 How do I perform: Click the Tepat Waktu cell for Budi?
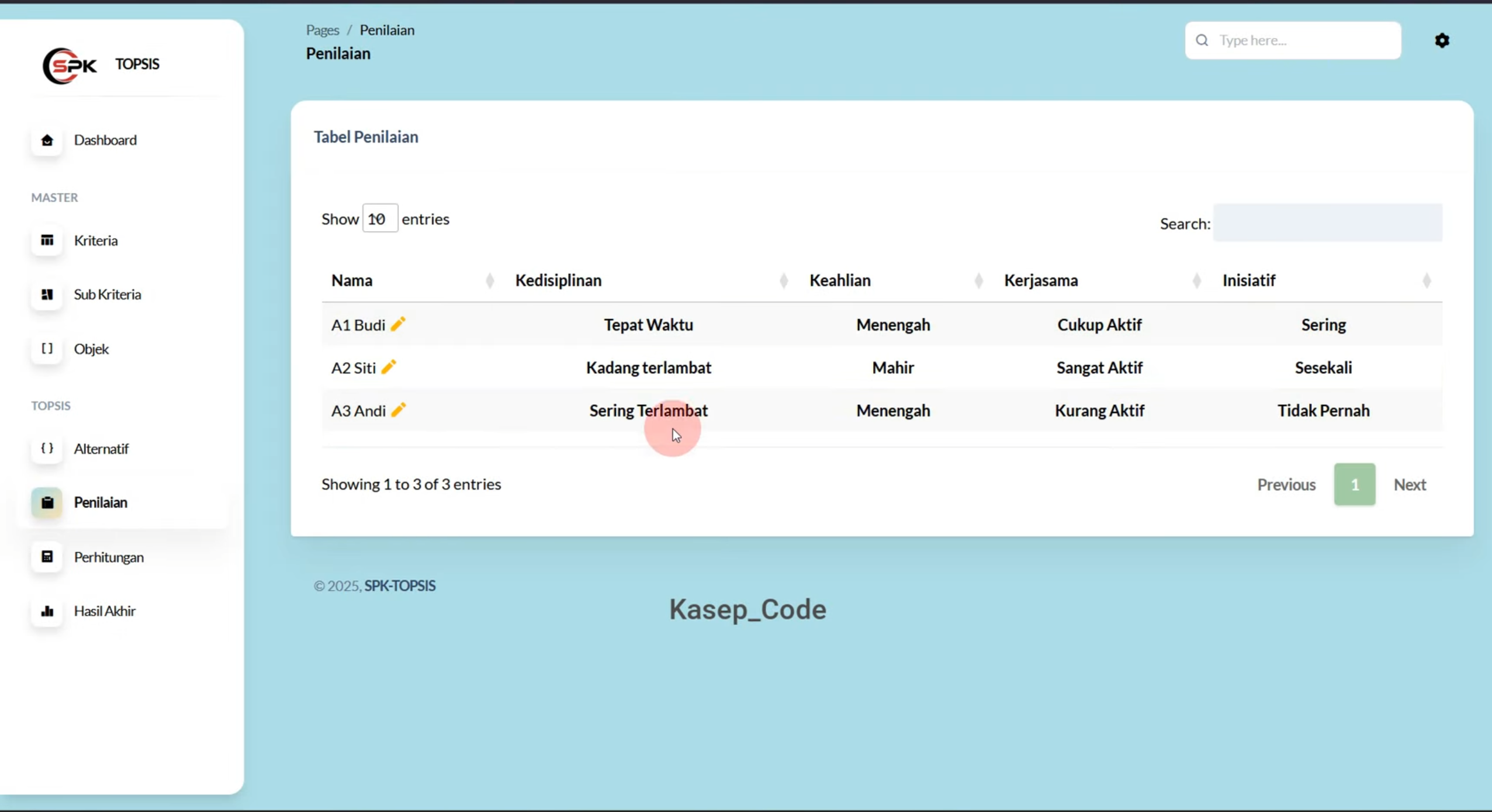pyautogui.click(x=648, y=324)
